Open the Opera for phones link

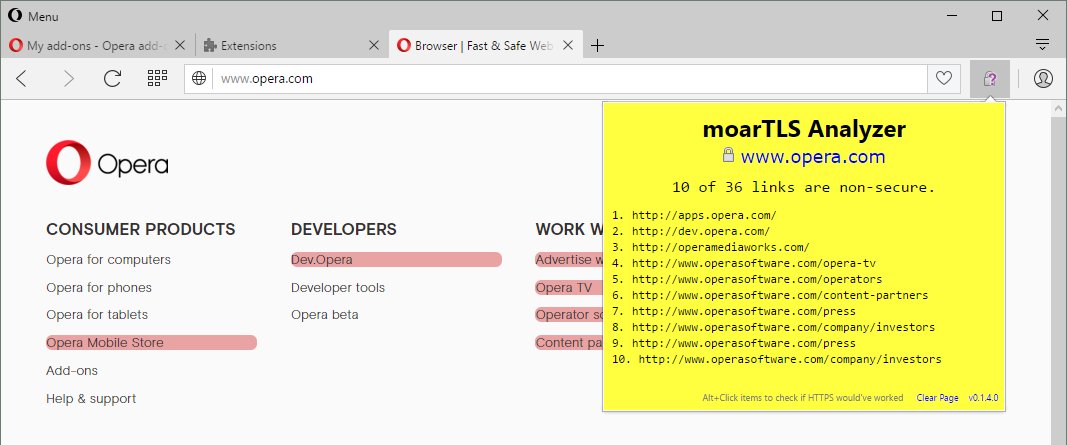[99, 288]
